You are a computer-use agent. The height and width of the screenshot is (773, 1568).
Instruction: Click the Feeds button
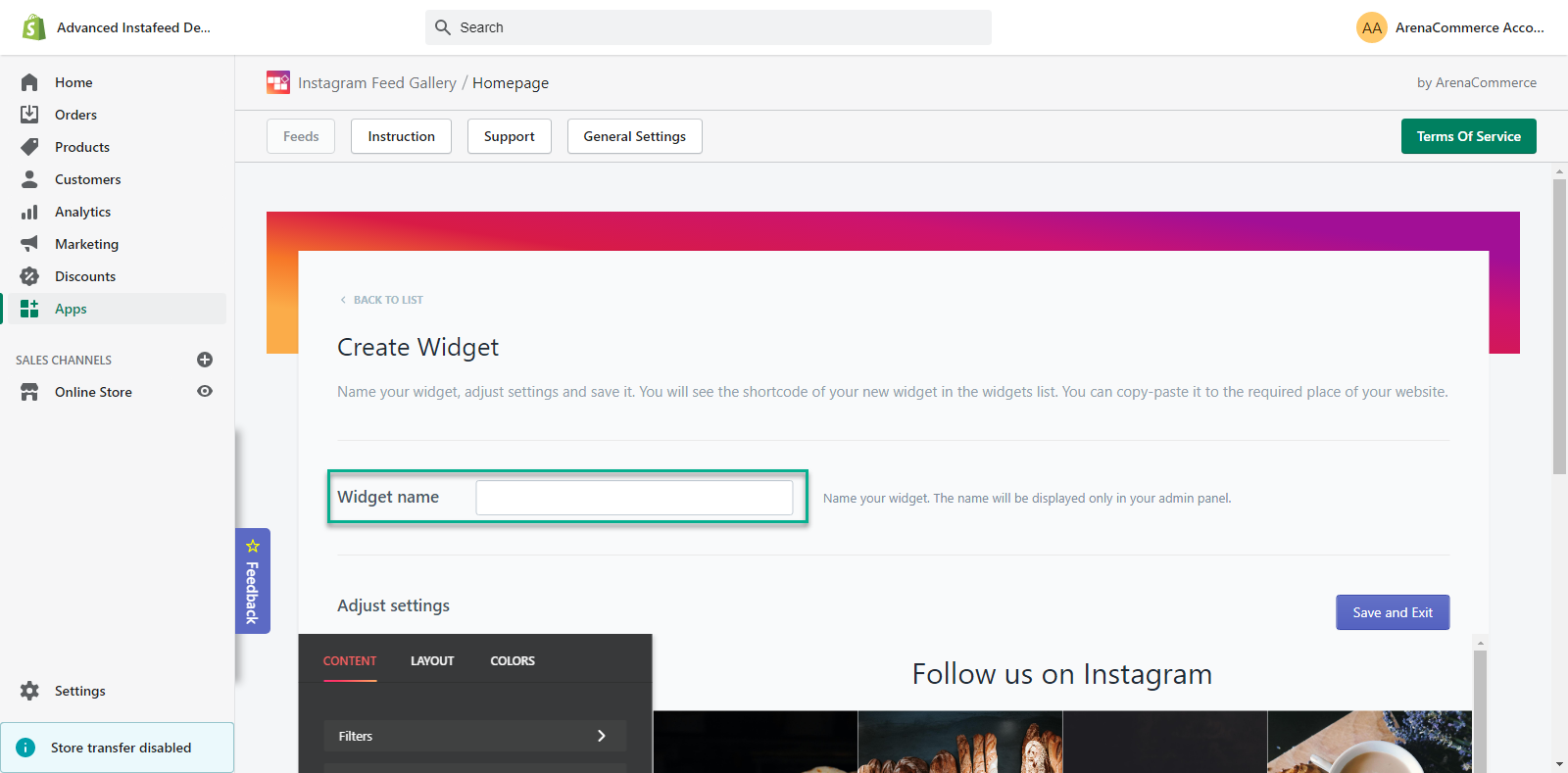pos(301,136)
